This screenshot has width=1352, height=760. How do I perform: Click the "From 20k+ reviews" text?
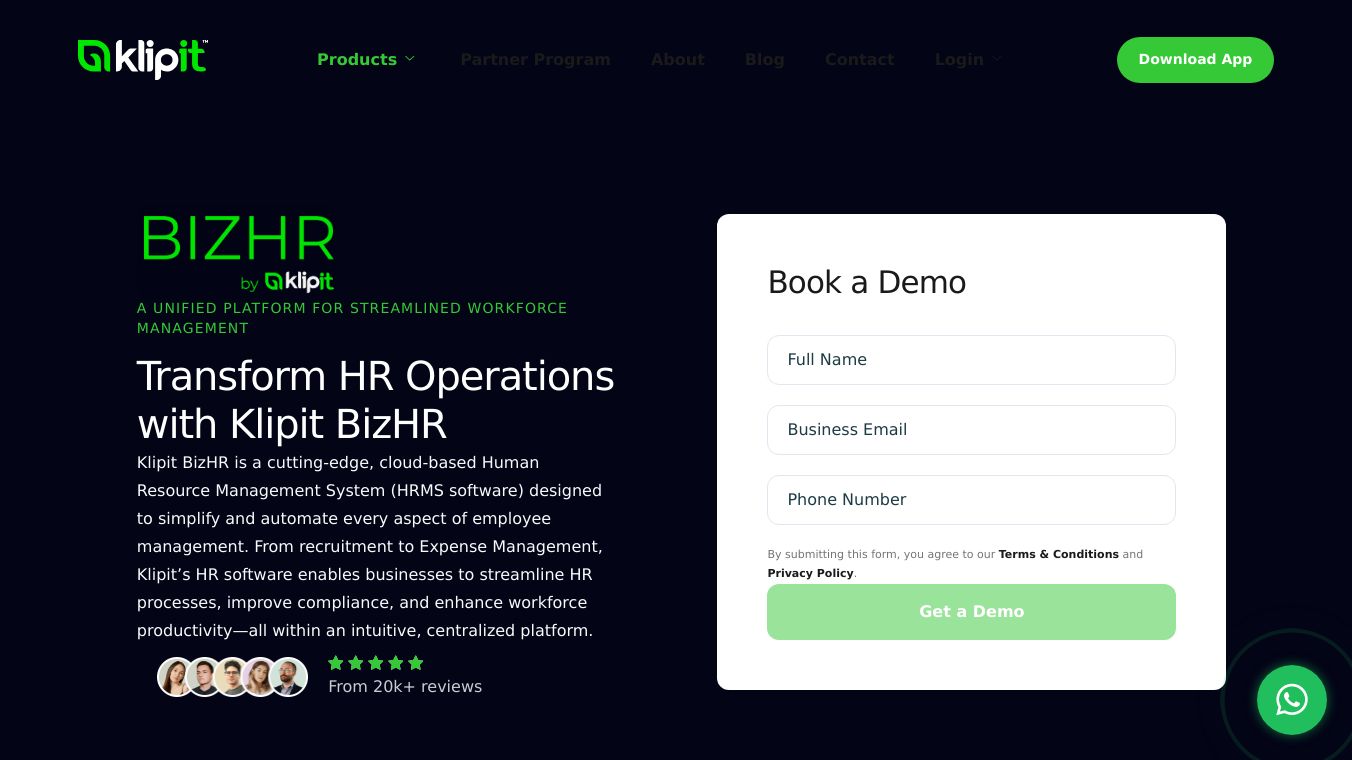405,687
